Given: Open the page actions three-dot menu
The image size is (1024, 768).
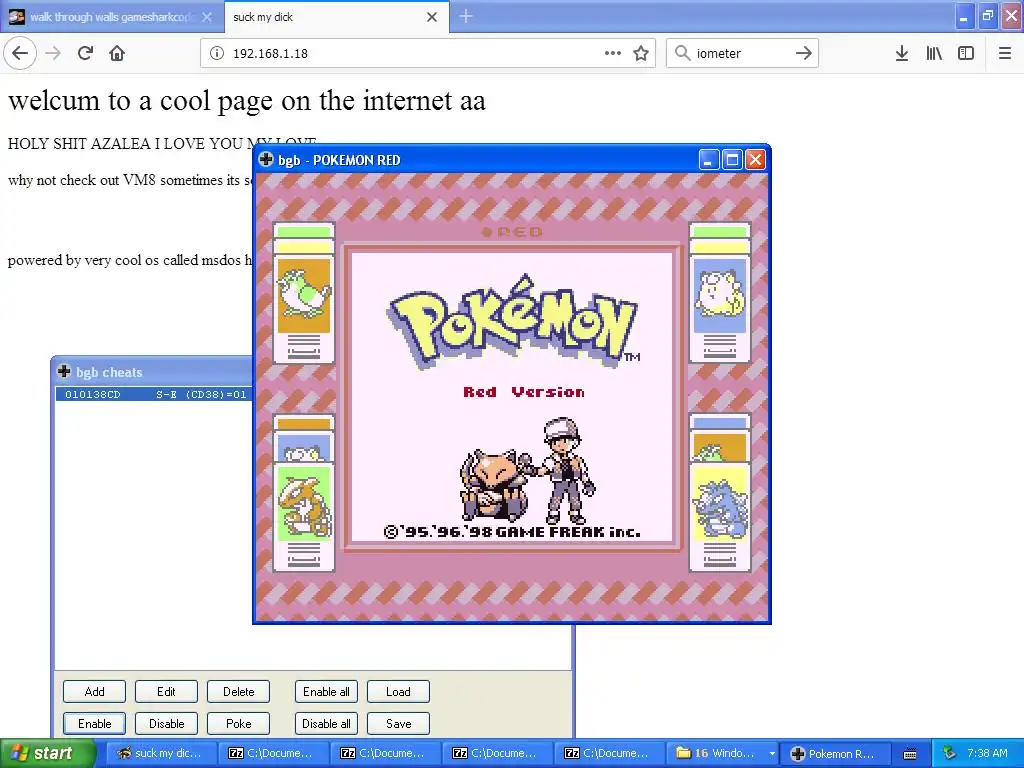Looking at the screenshot, I should 613,53.
